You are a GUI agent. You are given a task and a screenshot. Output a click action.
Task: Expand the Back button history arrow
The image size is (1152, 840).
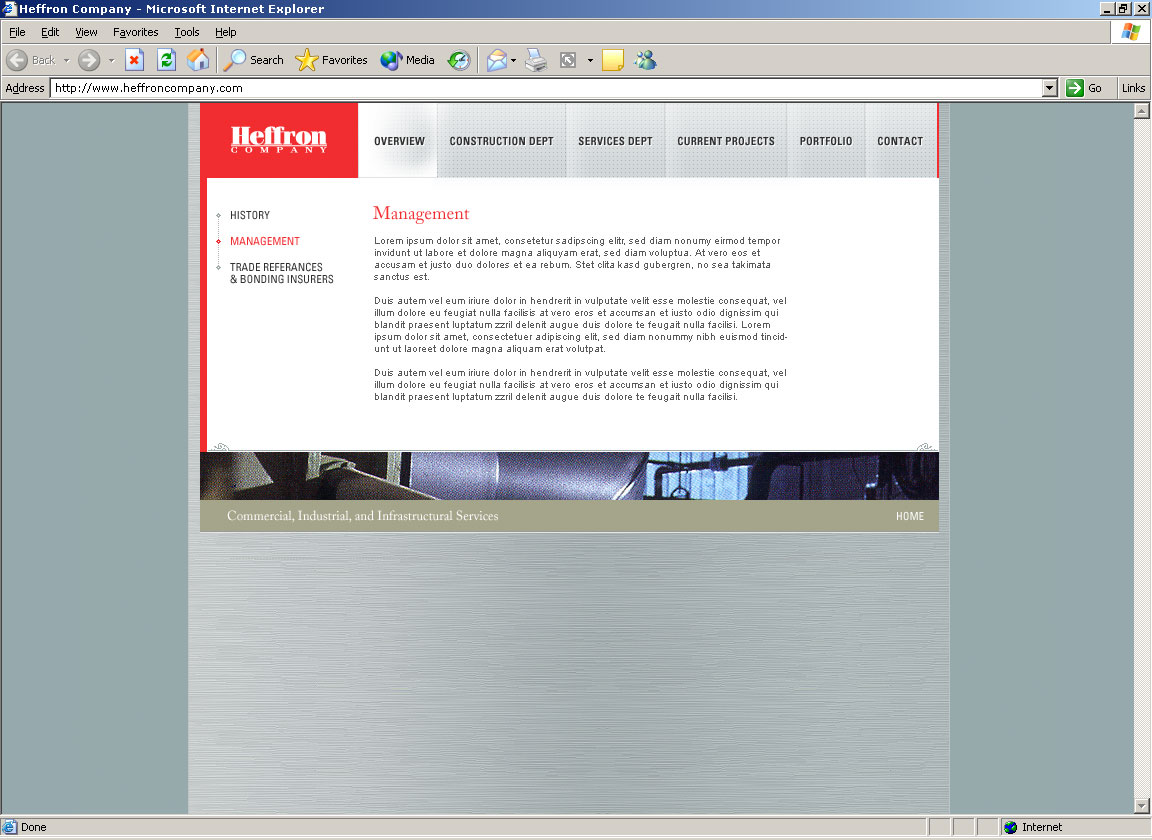[x=66, y=60]
